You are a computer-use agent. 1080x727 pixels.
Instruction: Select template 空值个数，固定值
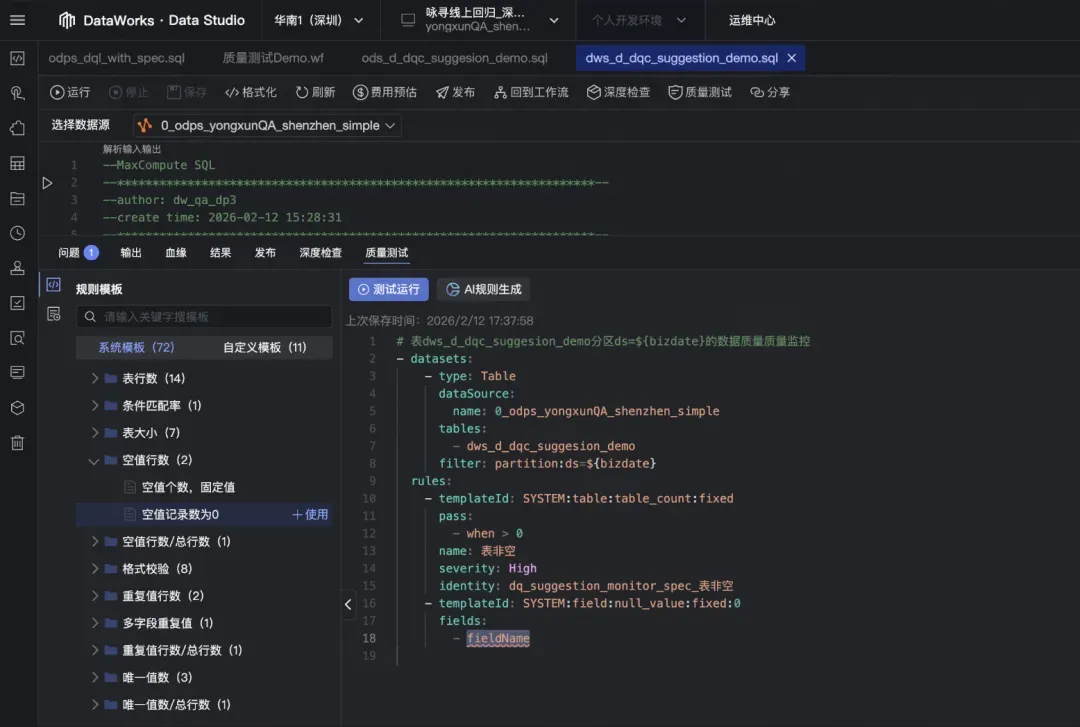tap(188, 487)
